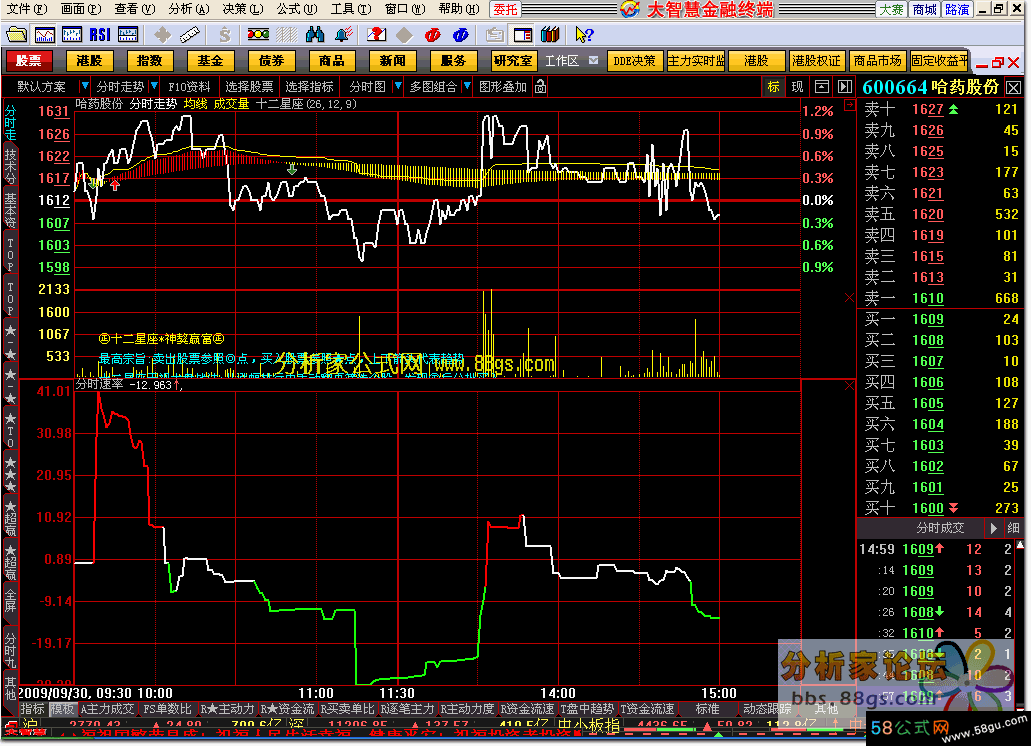Viewport: 1031px width, 746px height.
Task: Open the 分时图 dropdown arrow
Action: (x=397, y=87)
